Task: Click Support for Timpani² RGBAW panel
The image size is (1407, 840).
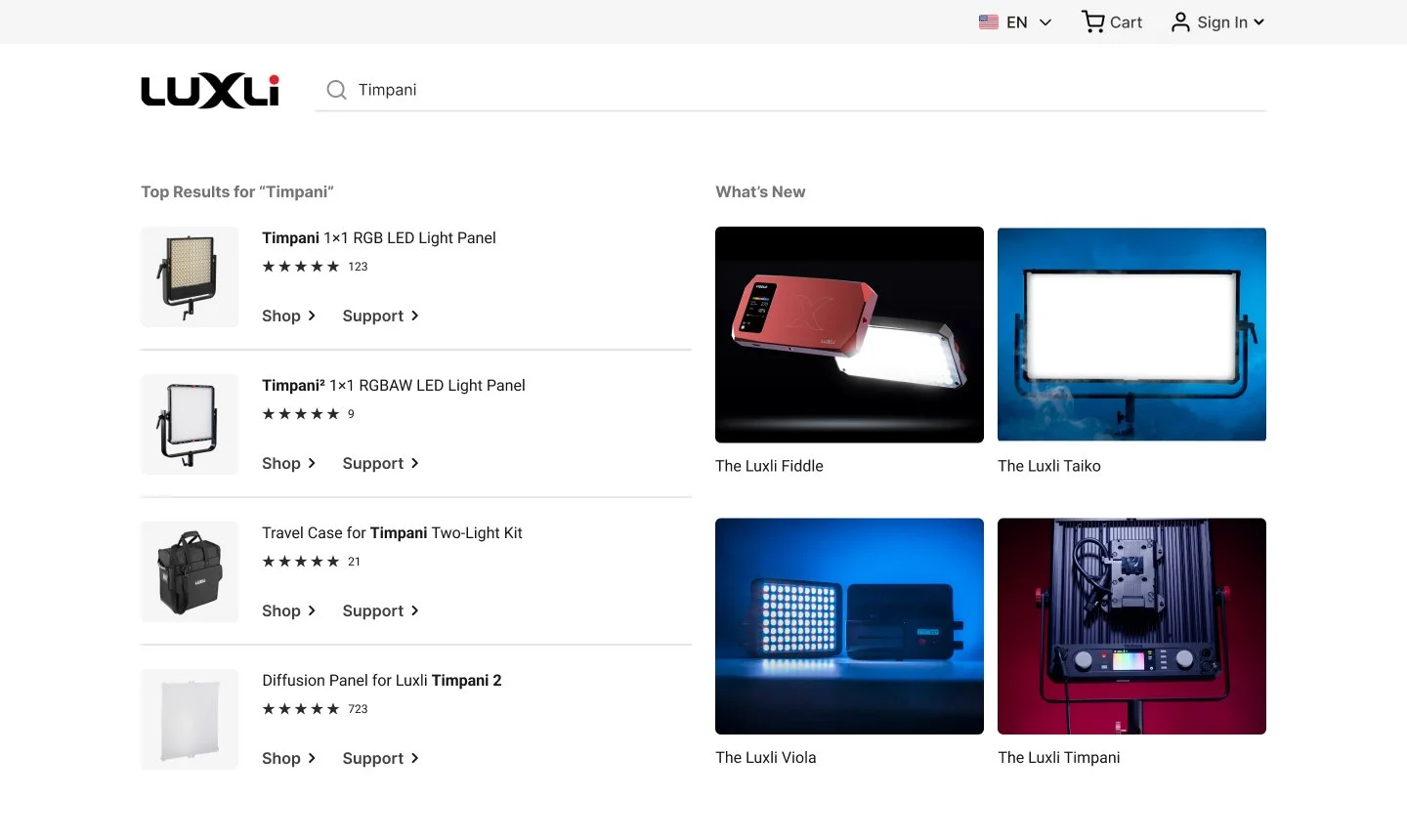Action: pyautogui.click(x=381, y=464)
